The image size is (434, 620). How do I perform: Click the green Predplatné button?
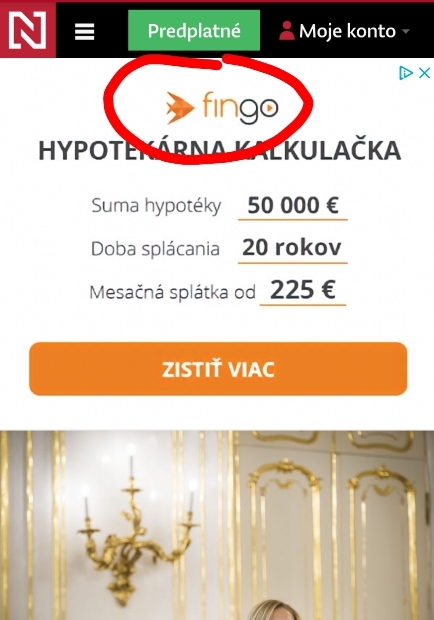194,30
